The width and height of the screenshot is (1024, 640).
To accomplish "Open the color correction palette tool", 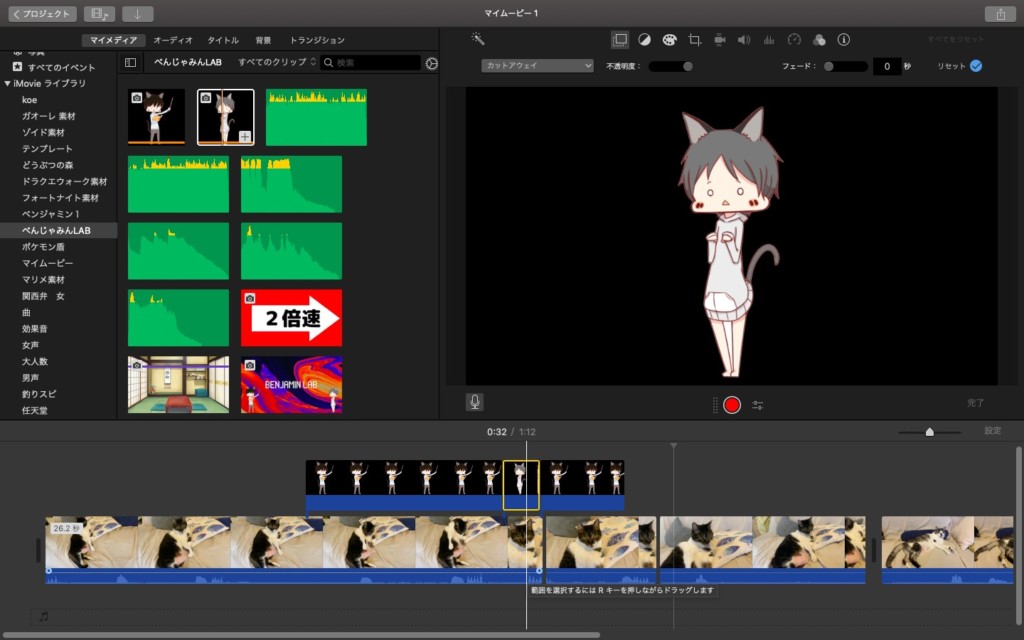I will click(669, 40).
